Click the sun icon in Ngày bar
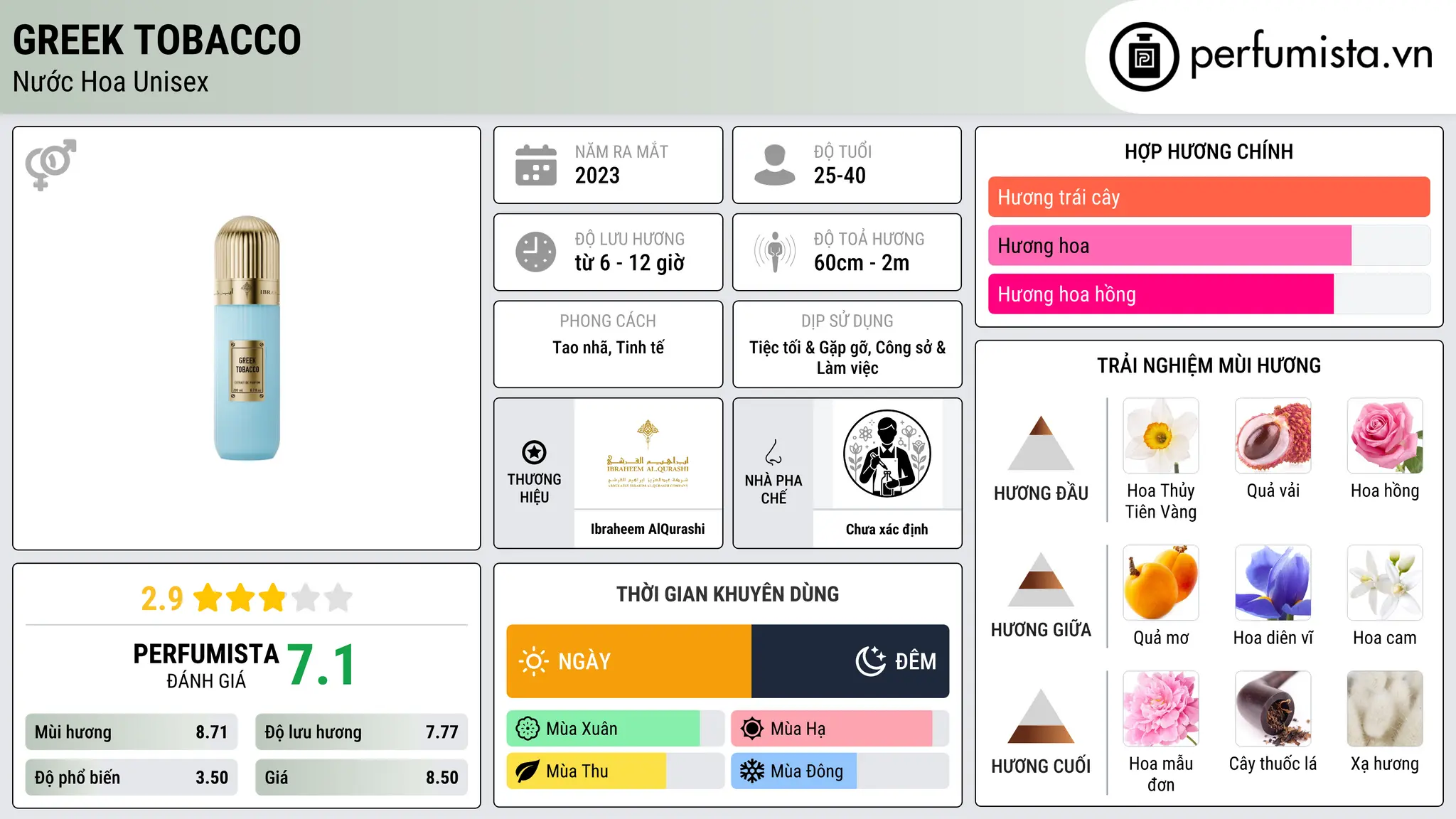Viewport: 1456px width, 819px height. (x=533, y=661)
